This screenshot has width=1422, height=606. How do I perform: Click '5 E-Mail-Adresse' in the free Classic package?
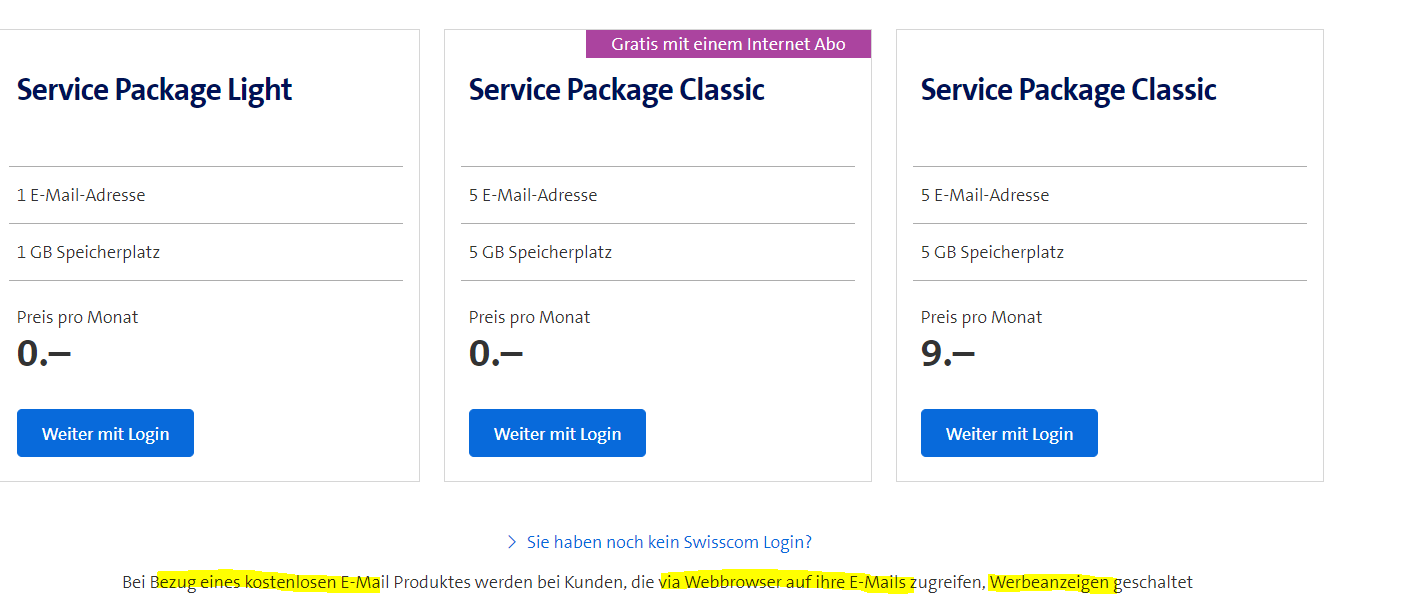(x=533, y=196)
